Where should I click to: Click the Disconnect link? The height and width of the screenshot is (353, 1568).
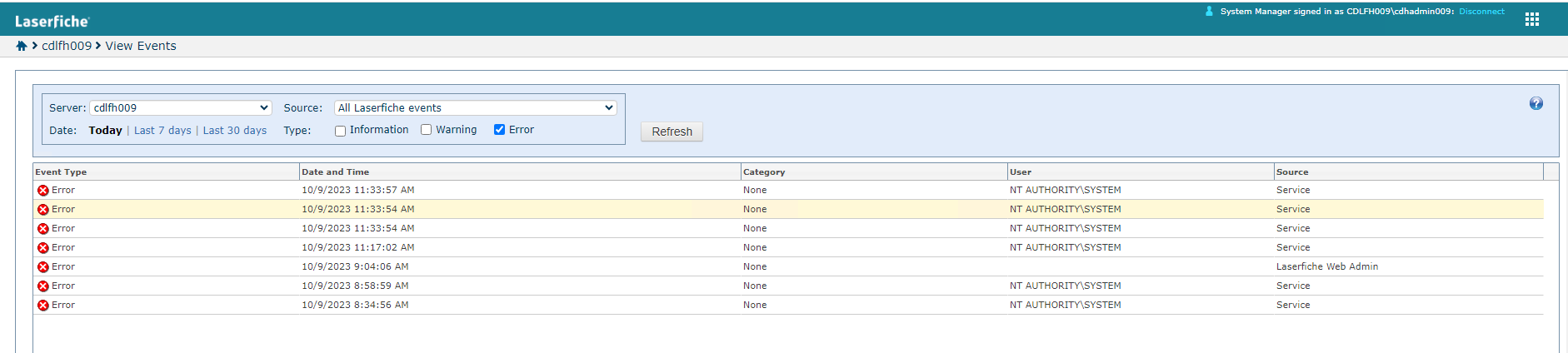click(1481, 12)
